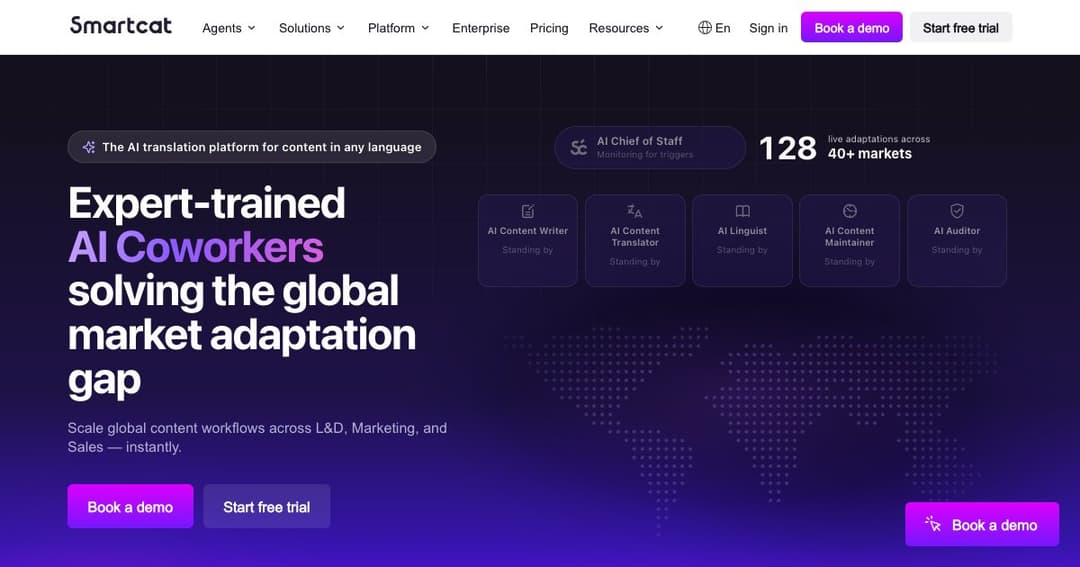Select the AI Linguist card label

742,231
